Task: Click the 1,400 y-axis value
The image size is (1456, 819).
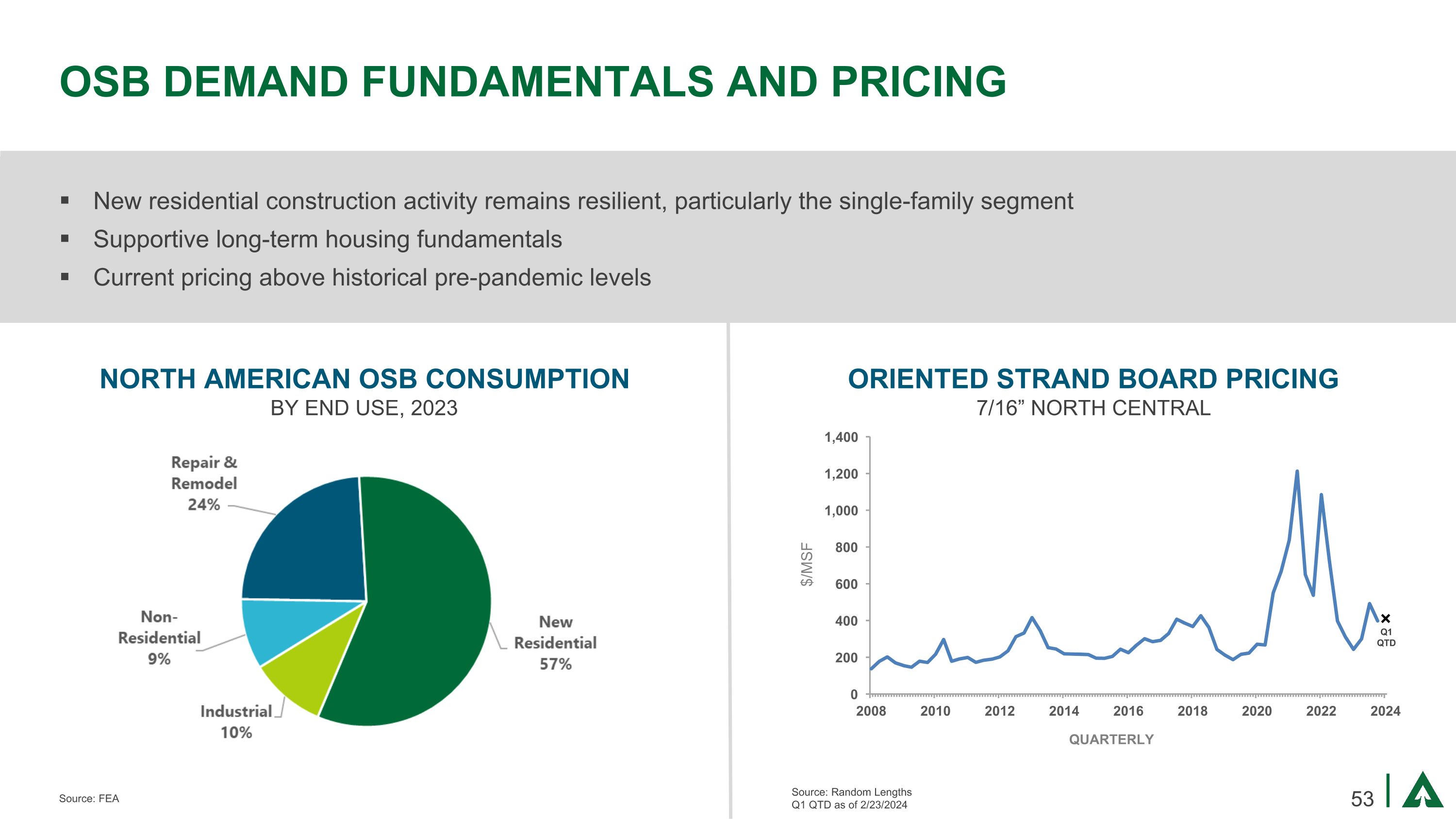Action: click(841, 437)
